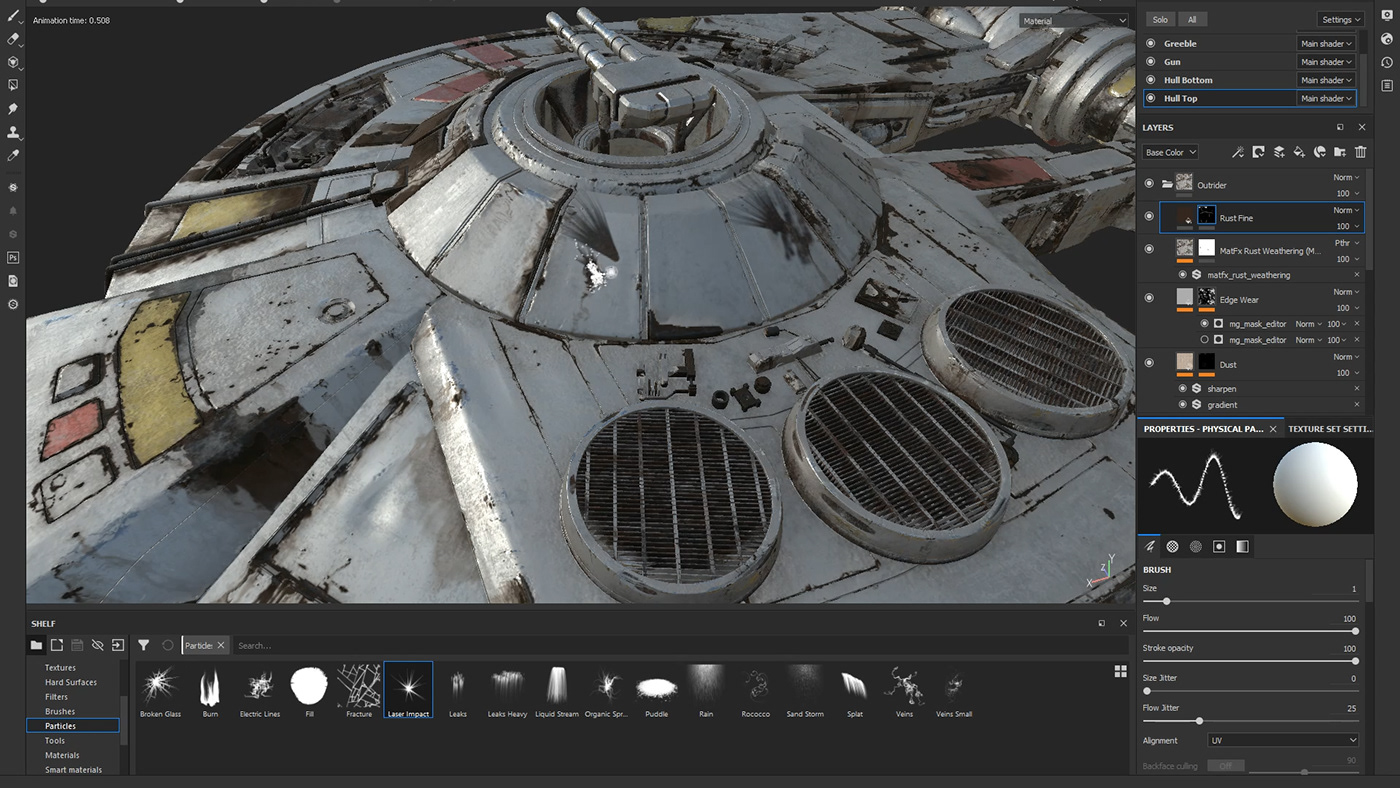Click the shelf import resources icon
Viewport: 1400px width, 788px height.
(x=117, y=645)
